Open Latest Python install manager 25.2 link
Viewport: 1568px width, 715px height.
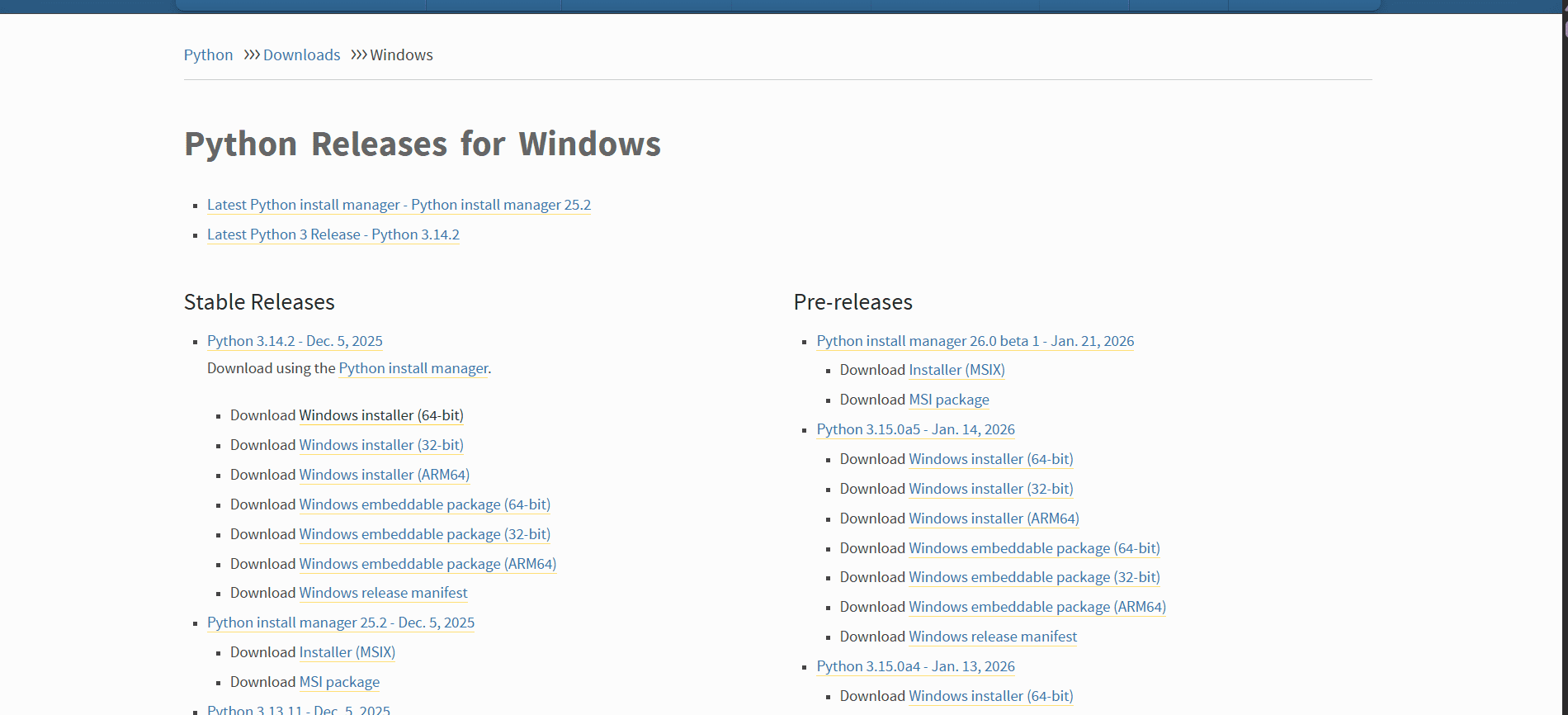click(x=399, y=205)
